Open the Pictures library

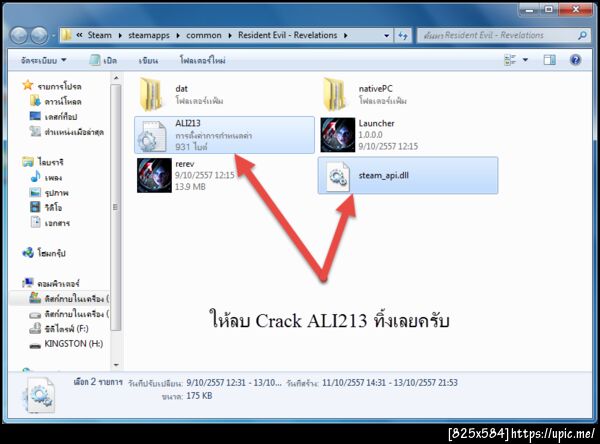click(x=49, y=193)
